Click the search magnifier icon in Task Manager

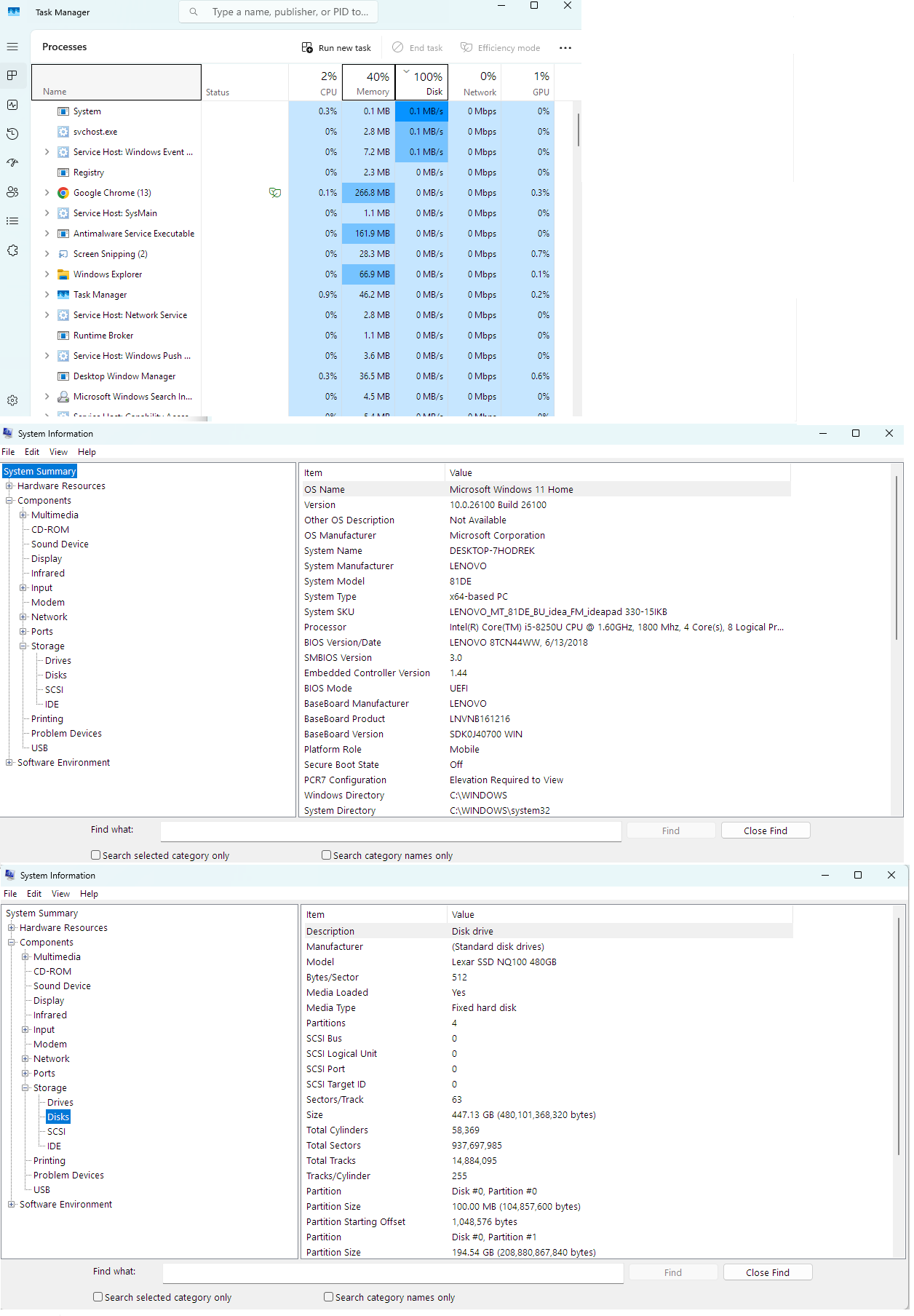click(x=194, y=12)
